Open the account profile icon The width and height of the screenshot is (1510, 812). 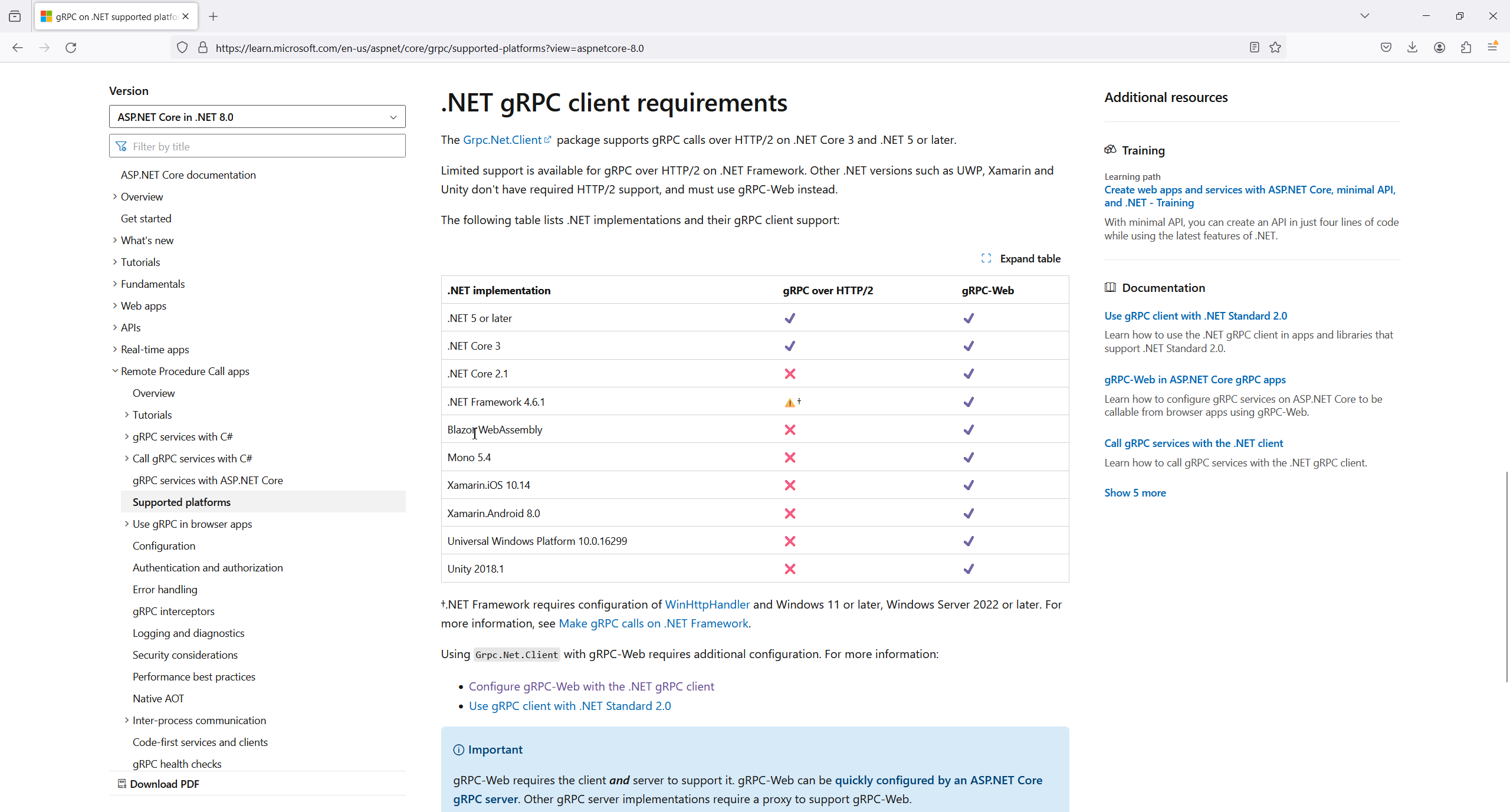coord(1439,47)
